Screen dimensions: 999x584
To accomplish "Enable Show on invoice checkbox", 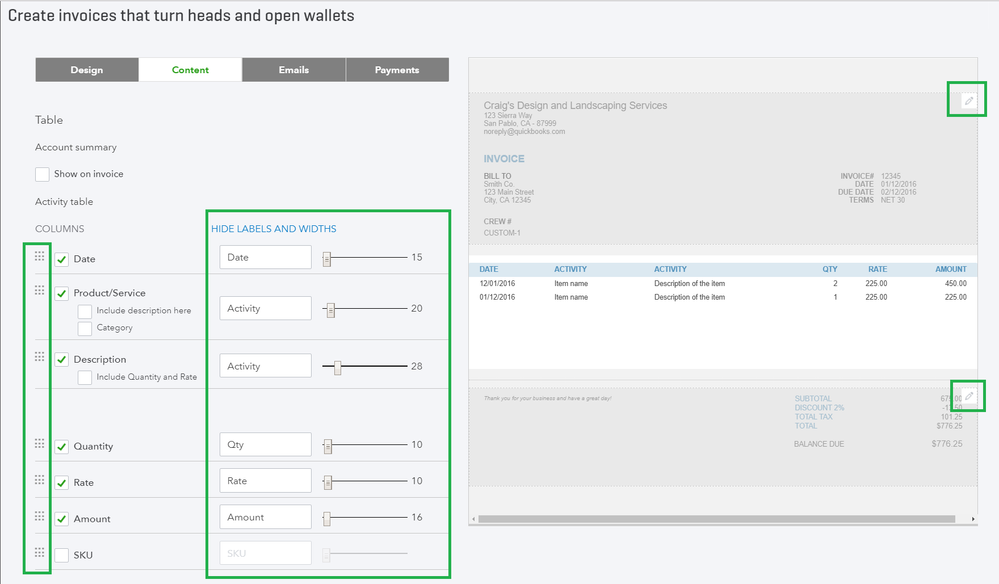I will 42,174.
